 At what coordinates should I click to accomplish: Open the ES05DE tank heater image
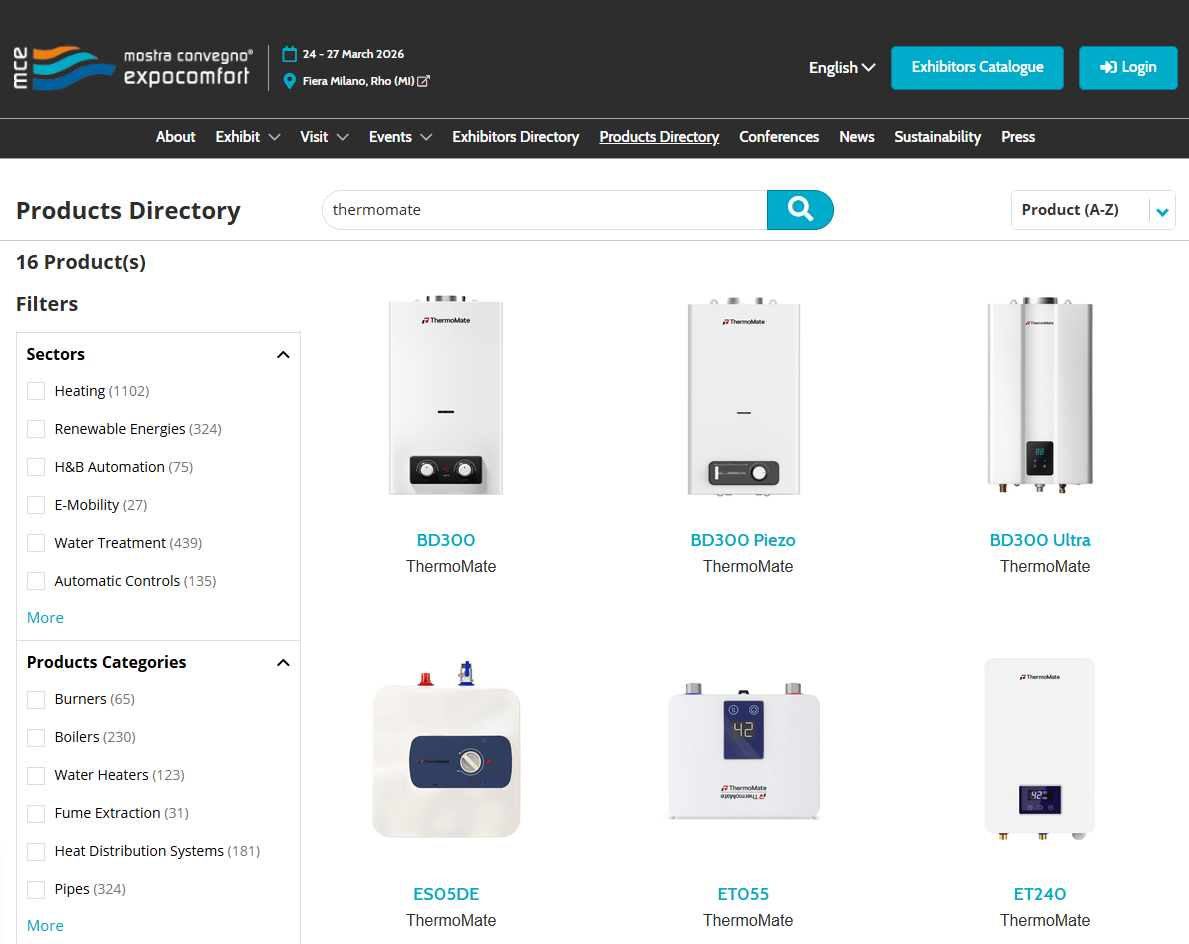pyautogui.click(x=446, y=748)
